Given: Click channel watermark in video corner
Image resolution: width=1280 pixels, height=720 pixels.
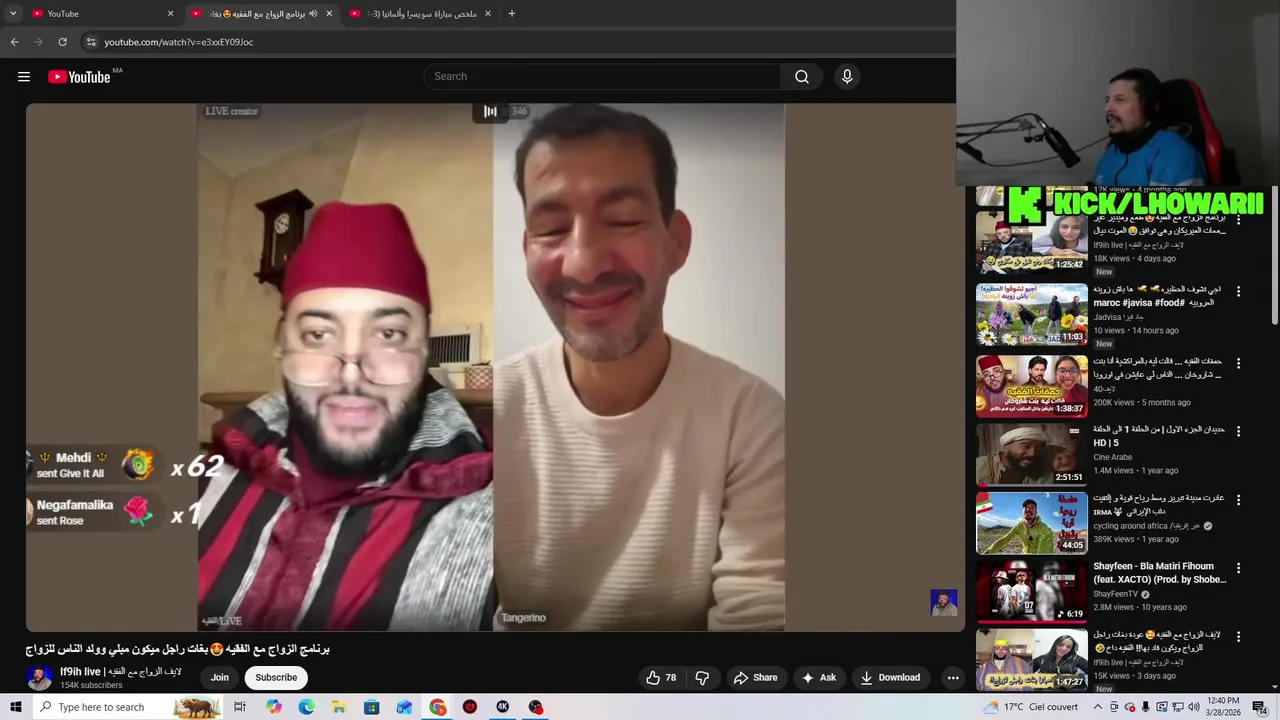Looking at the screenshot, I should [944, 602].
